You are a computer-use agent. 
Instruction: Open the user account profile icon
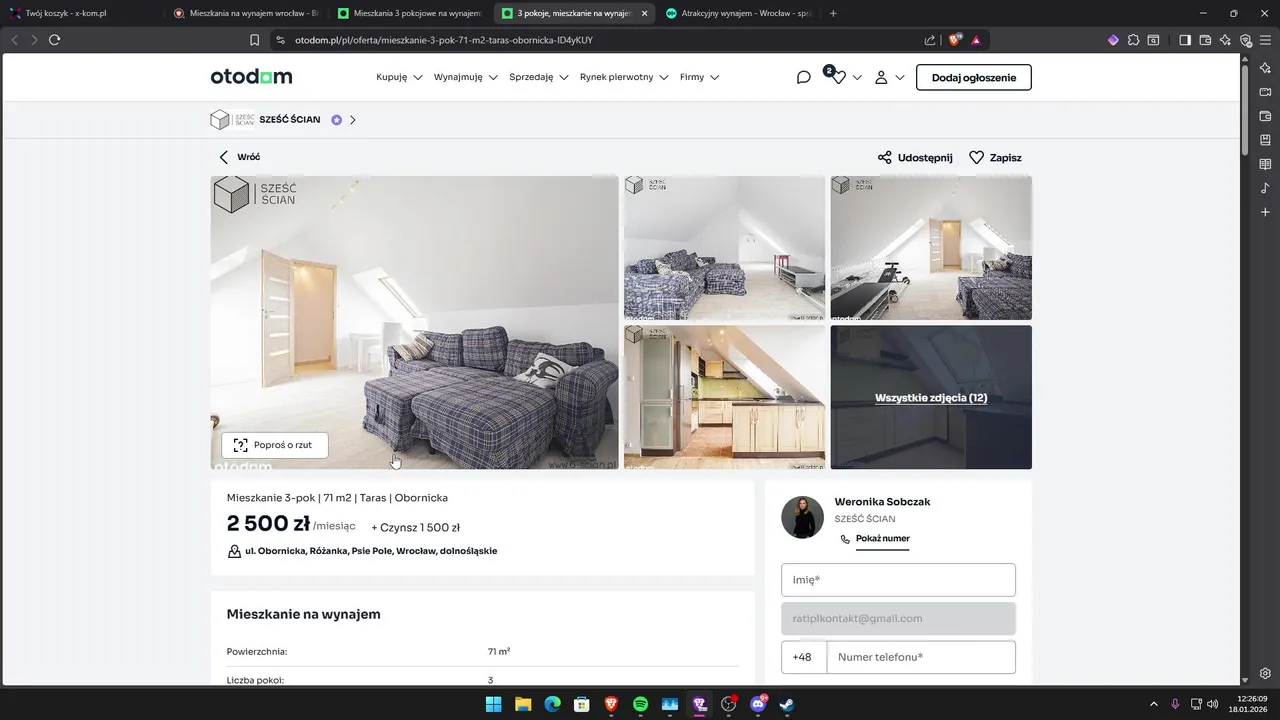881,77
